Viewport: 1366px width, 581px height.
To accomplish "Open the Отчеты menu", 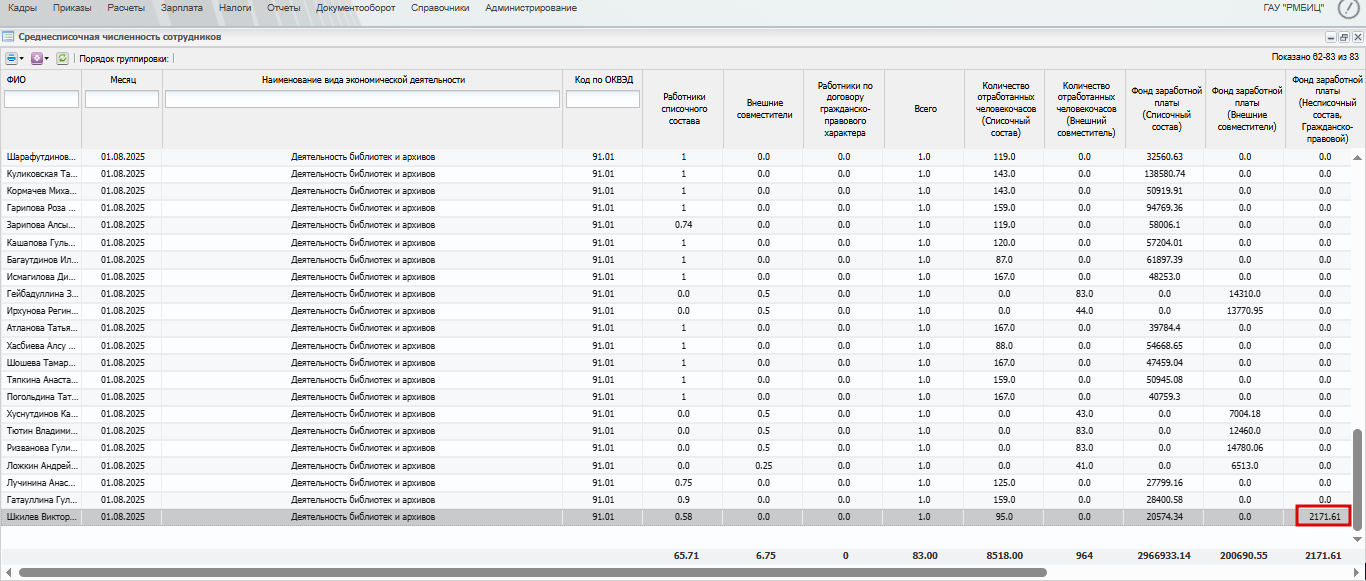I will (x=284, y=8).
